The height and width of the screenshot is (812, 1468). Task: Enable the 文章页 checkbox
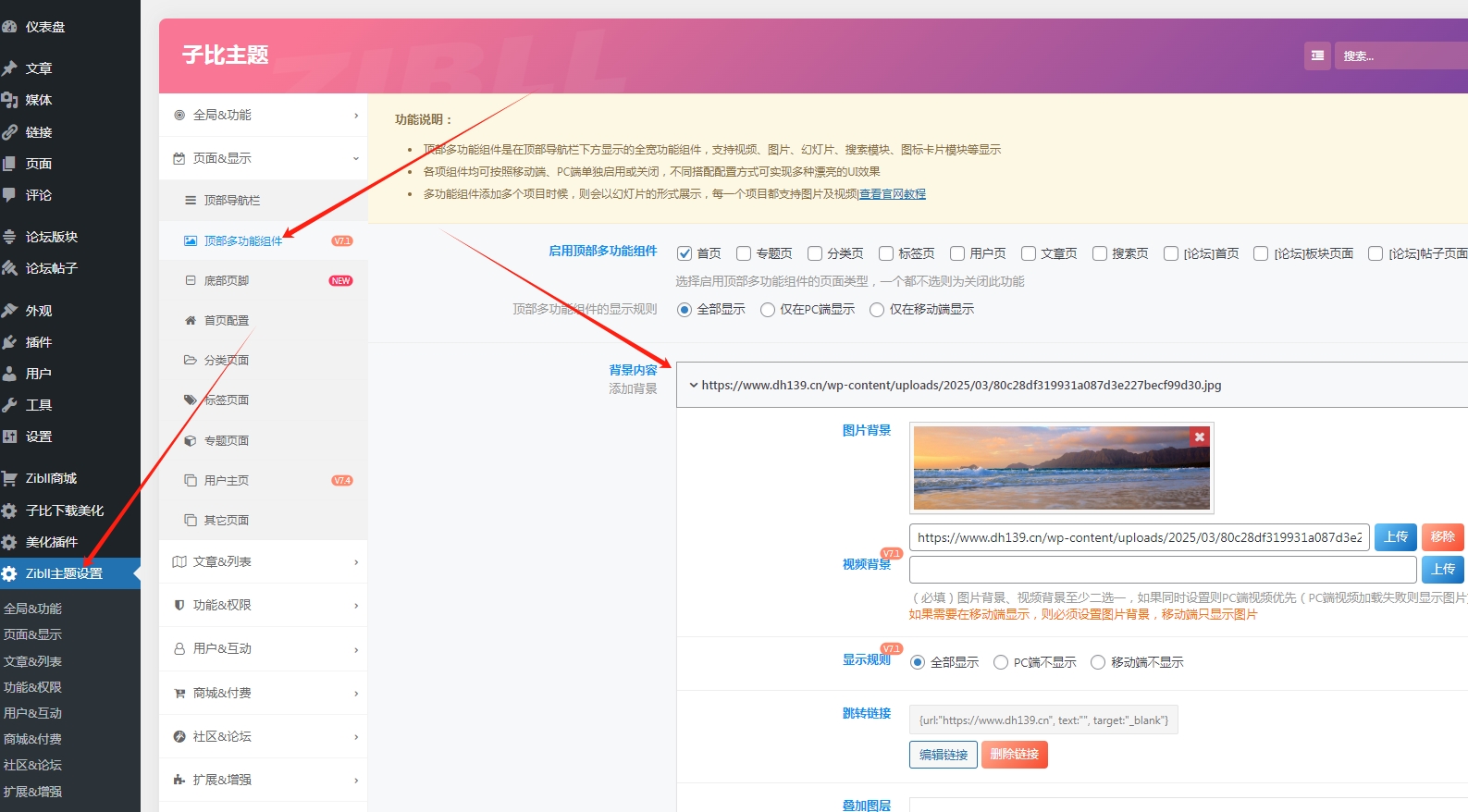pyautogui.click(x=1029, y=253)
